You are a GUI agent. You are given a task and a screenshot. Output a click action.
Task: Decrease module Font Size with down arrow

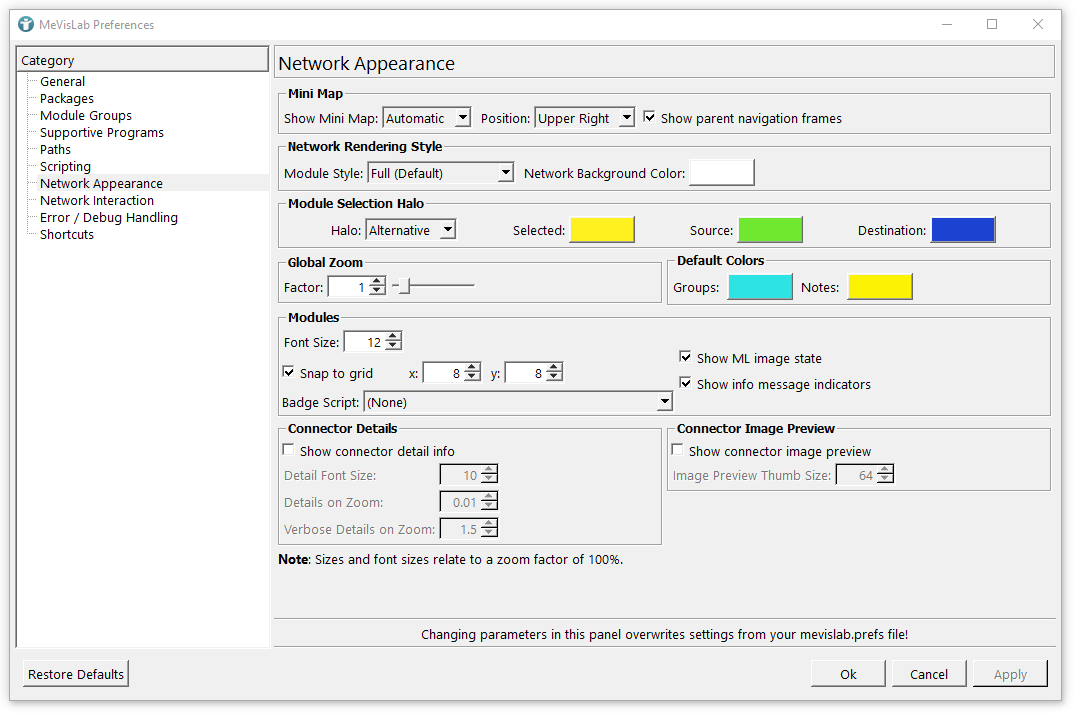(x=393, y=347)
